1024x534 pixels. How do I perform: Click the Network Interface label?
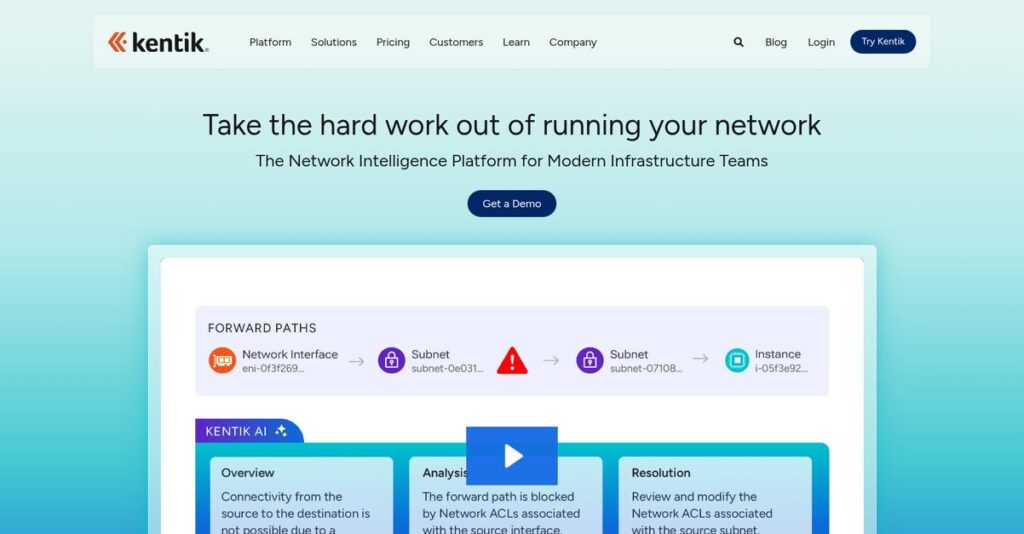coord(290,354)
